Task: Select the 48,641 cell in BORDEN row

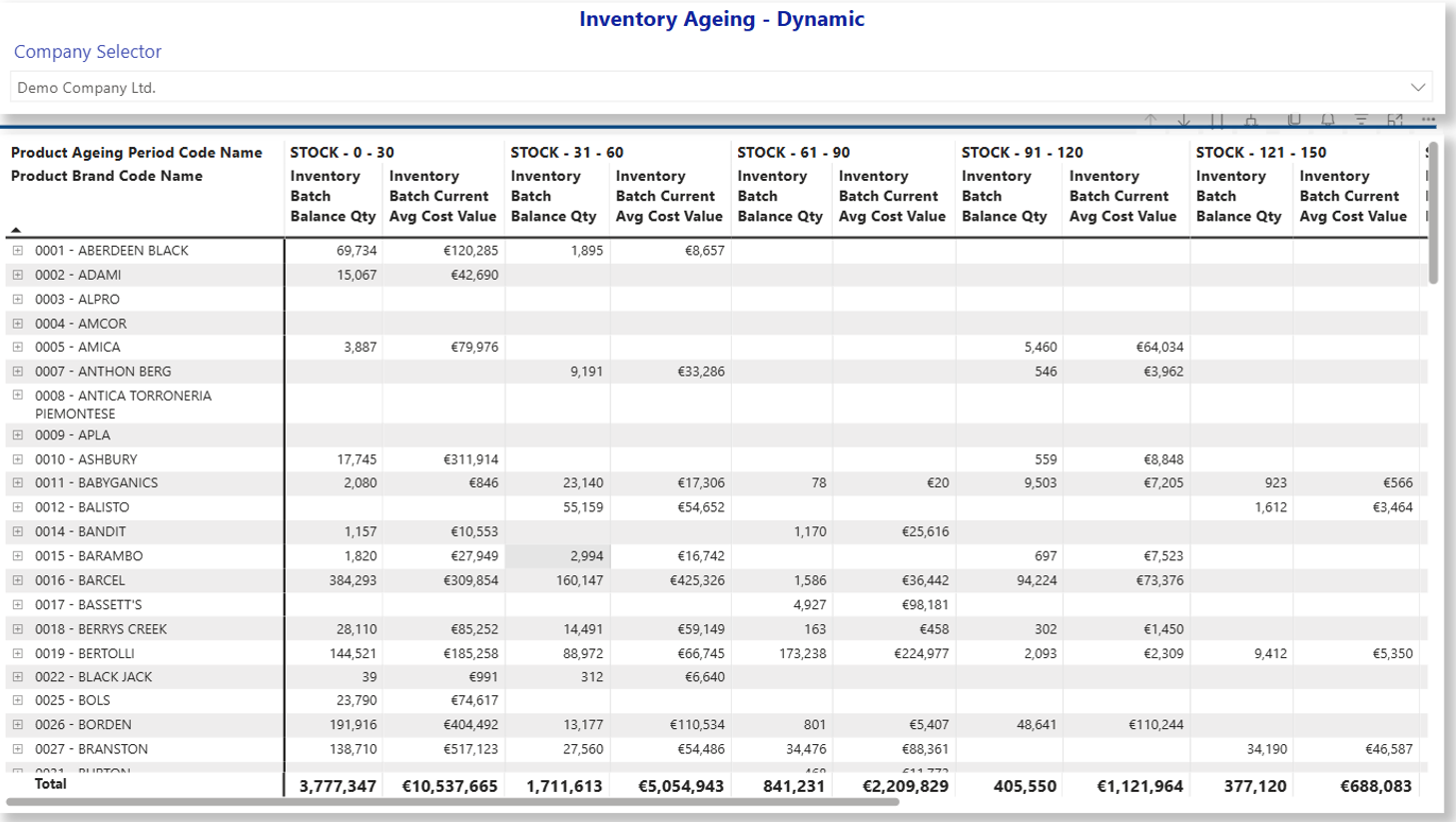Action: 1037,724
